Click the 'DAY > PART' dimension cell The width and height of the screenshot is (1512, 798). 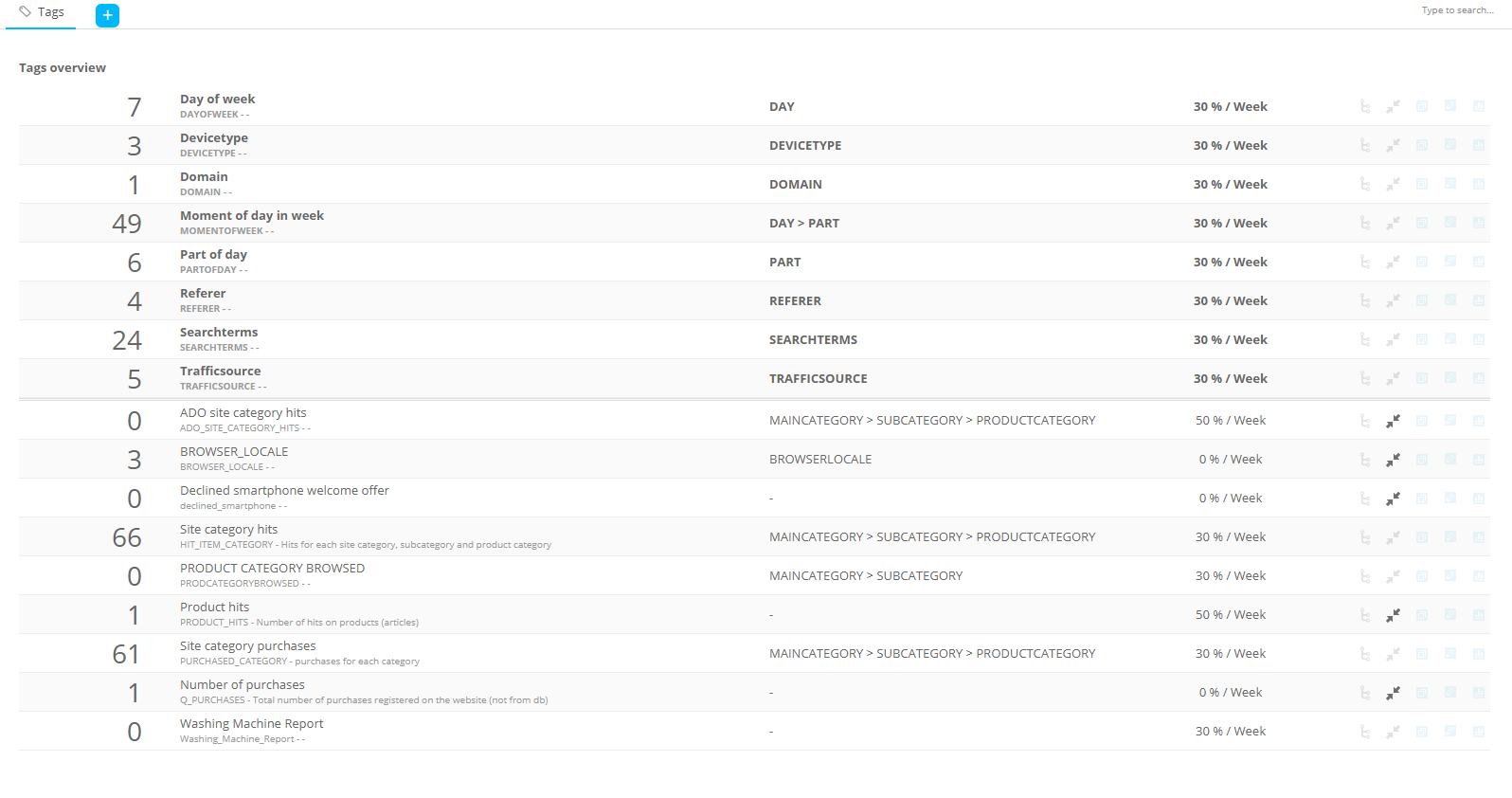coord(804,224)
